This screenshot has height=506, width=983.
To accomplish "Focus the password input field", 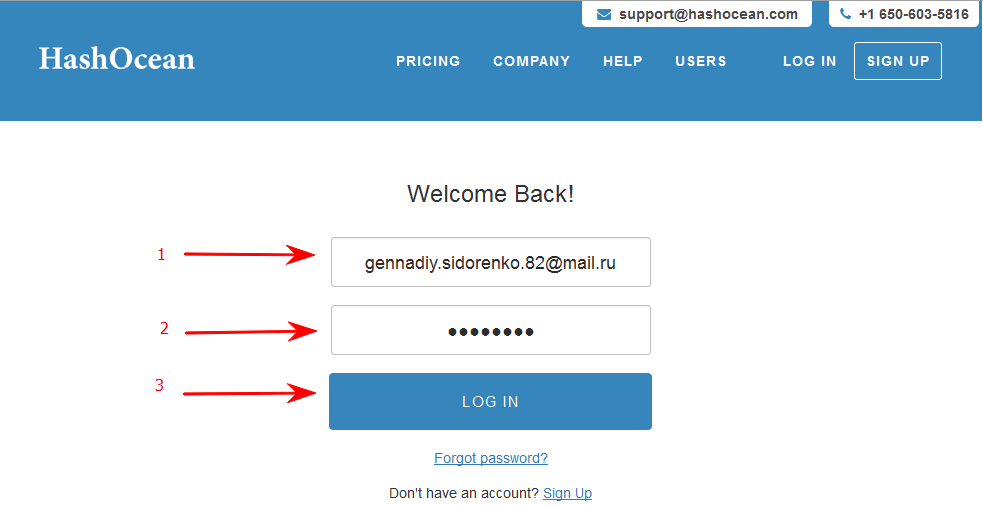I will (491, 330).
